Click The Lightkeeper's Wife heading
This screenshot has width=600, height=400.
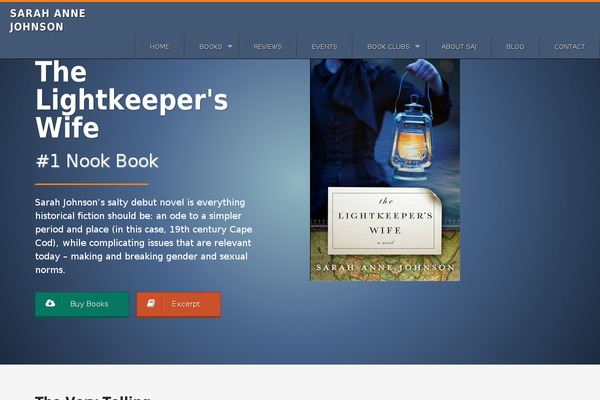pos(131,100)
